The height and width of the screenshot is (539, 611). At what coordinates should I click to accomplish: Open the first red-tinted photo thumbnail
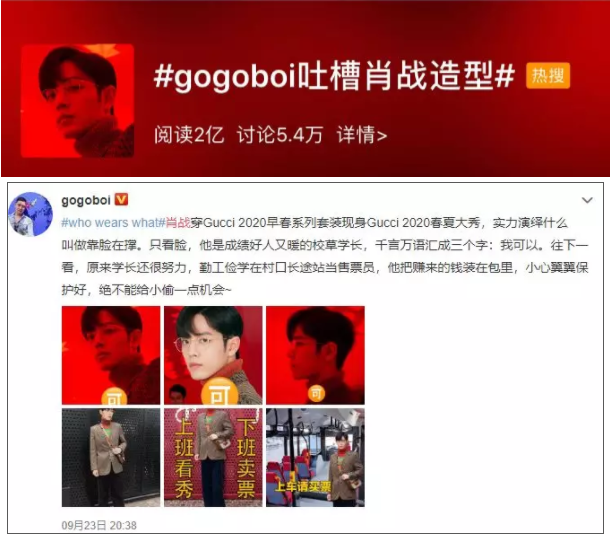(111, 355)
